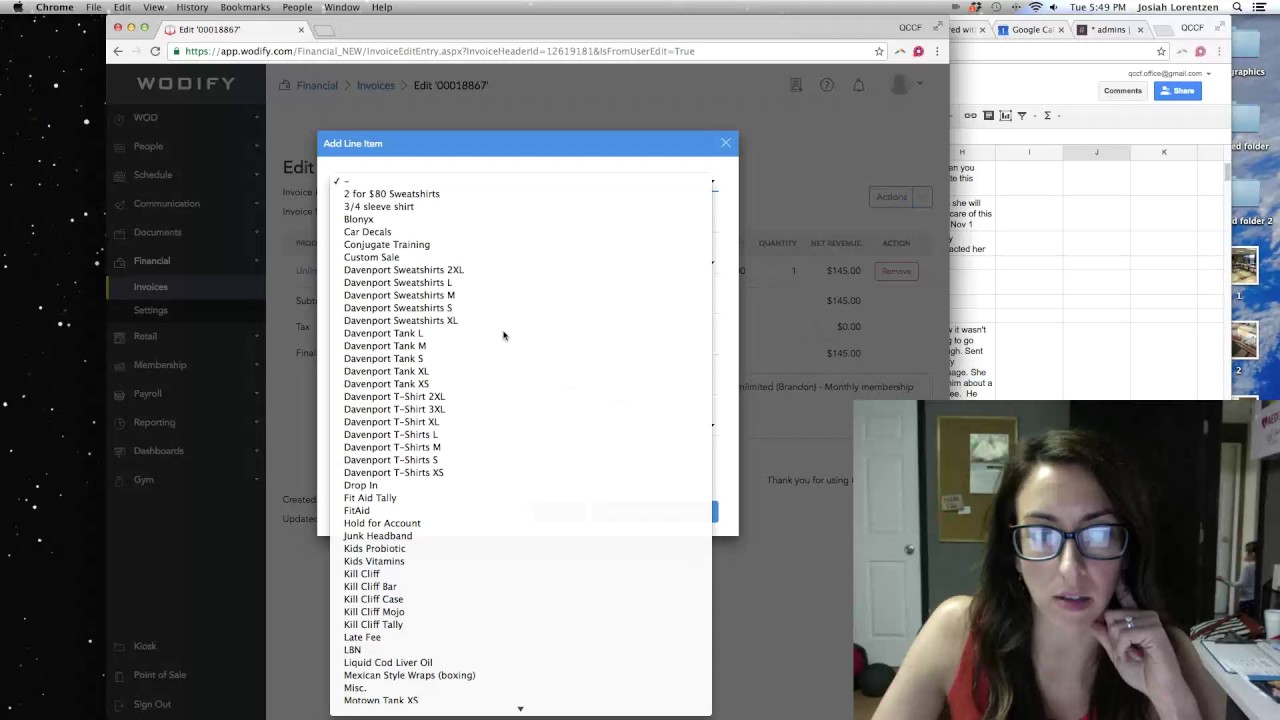The height and width of the screenshot is (720, 1280).
Task: Open Comments in the spreadsheet window
Action: [x=1122, y=91]
